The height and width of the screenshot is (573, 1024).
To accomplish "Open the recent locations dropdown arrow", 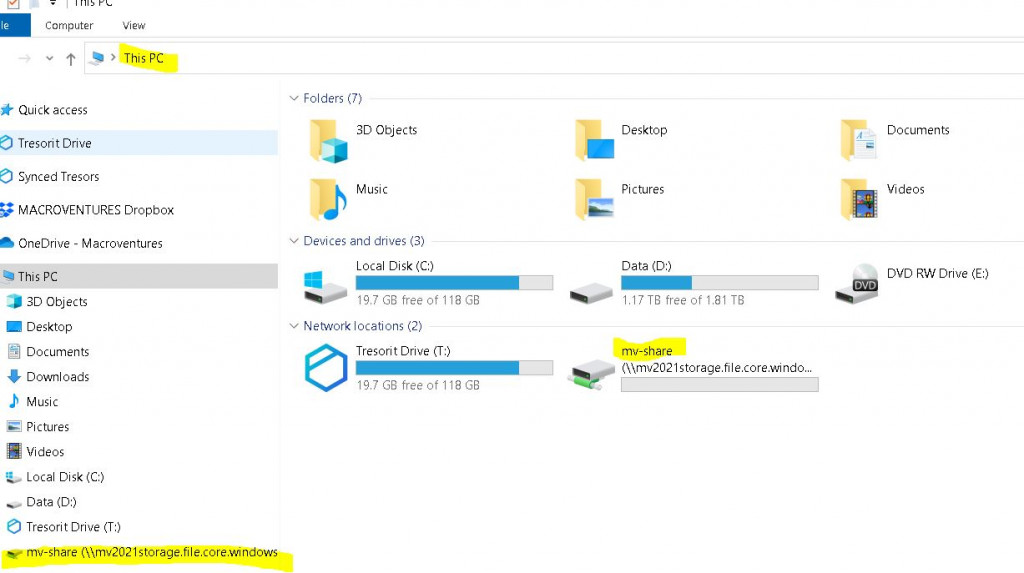I will [49, 59].
